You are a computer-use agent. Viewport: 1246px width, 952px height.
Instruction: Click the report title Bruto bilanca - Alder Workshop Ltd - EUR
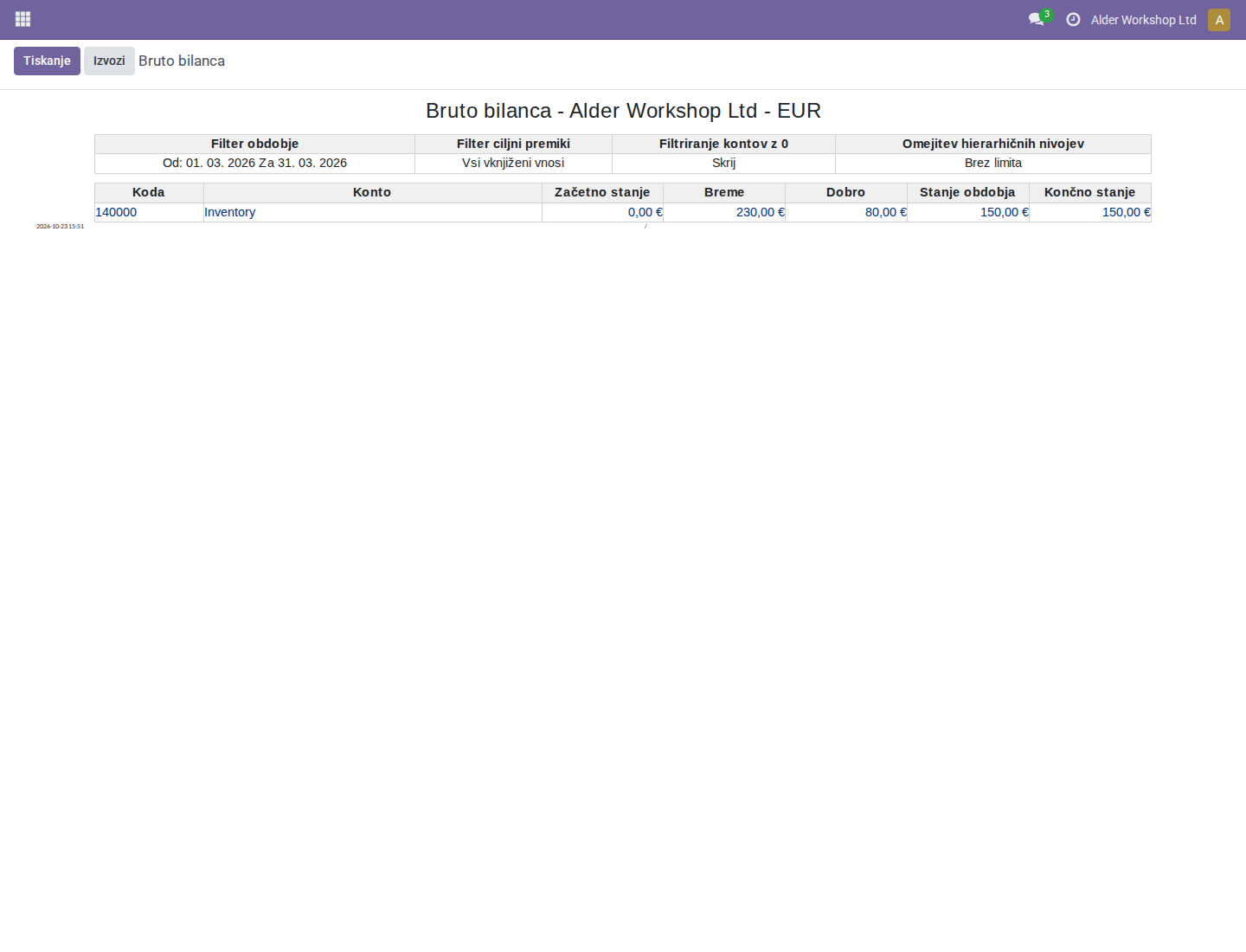623,111
